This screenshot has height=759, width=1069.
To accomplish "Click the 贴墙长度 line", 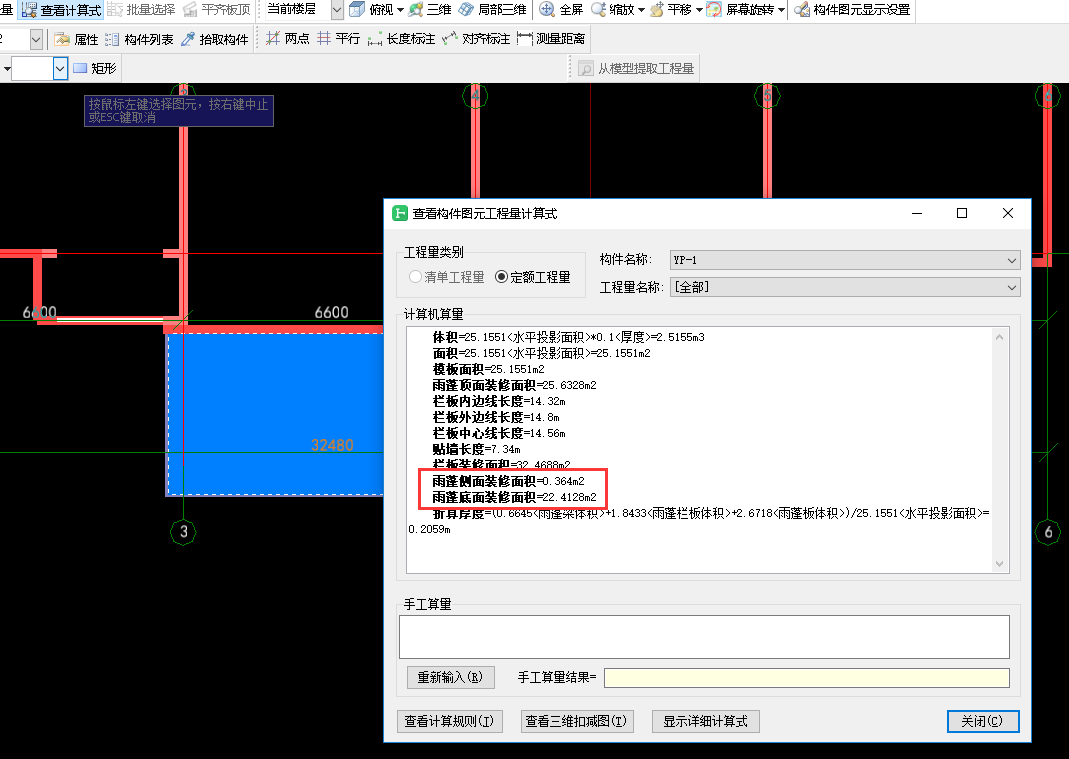I will [x=477, y=449].
